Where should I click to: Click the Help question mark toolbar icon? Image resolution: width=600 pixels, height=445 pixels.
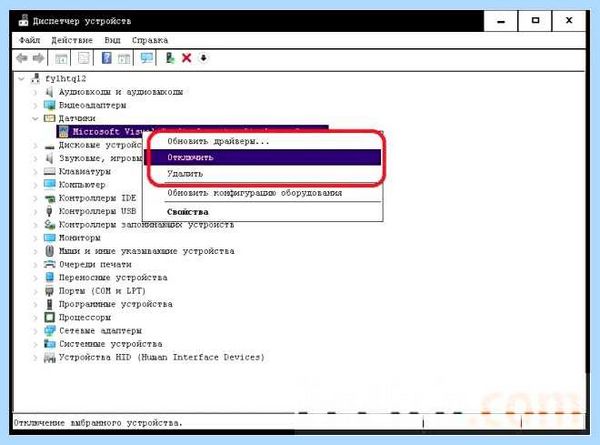(106, 58)
